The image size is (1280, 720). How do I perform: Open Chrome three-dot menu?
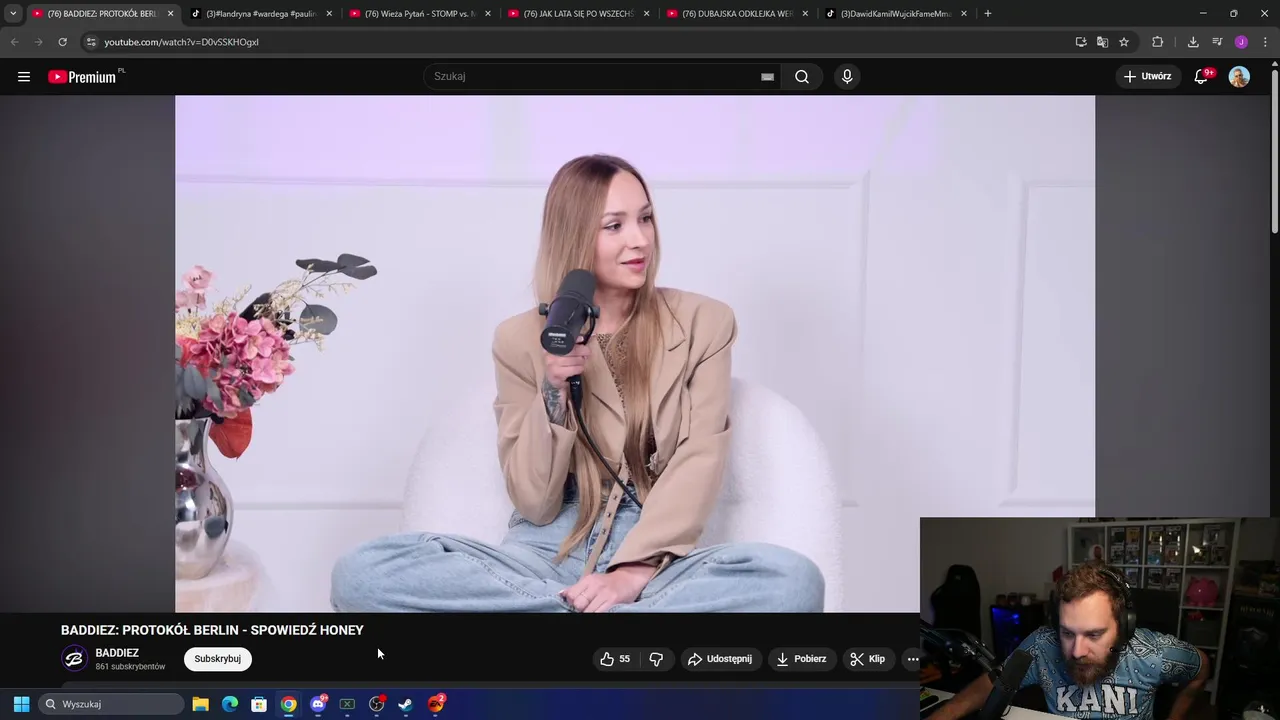1266,42
